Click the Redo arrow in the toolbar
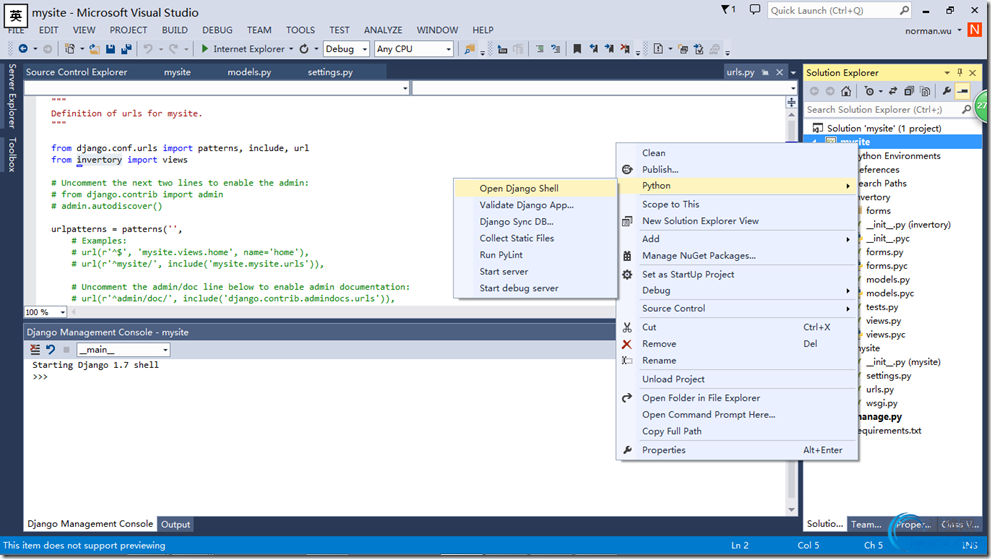This screenshot has width=991, height=559. coord(173,49)
